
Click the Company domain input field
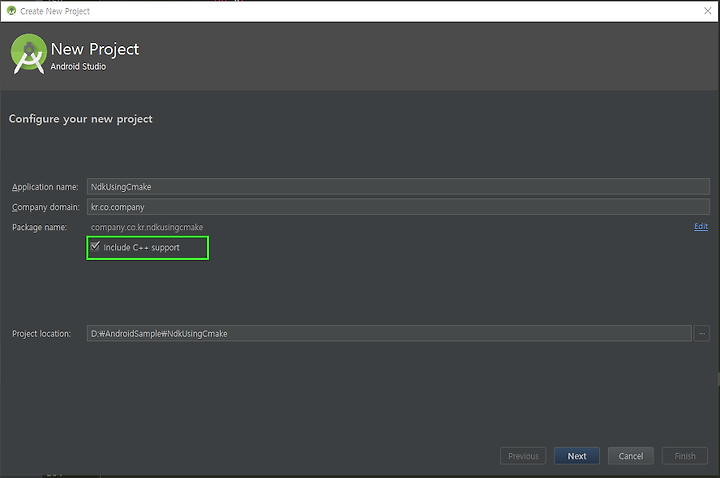pos(398,207)
